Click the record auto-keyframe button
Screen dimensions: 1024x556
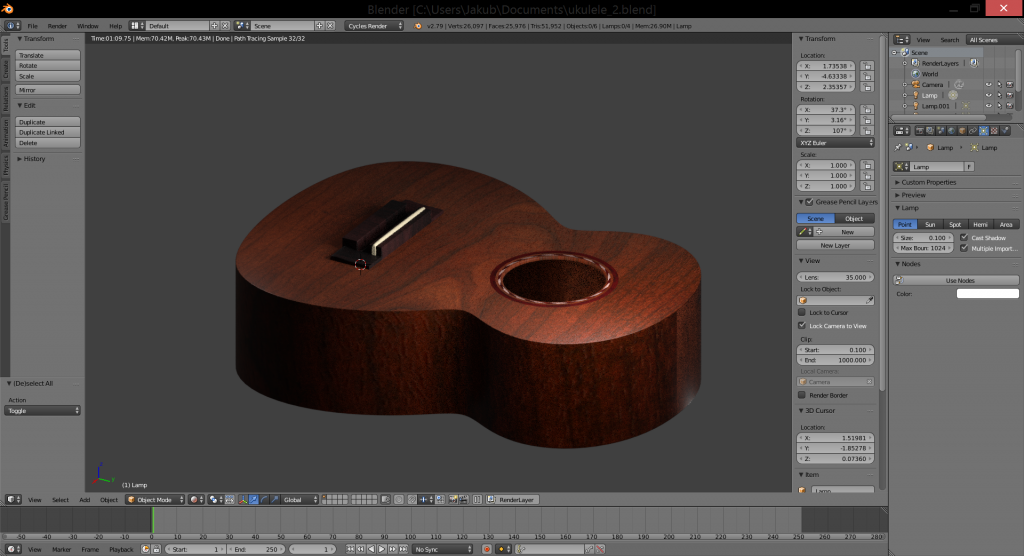[x=487, y=549]
